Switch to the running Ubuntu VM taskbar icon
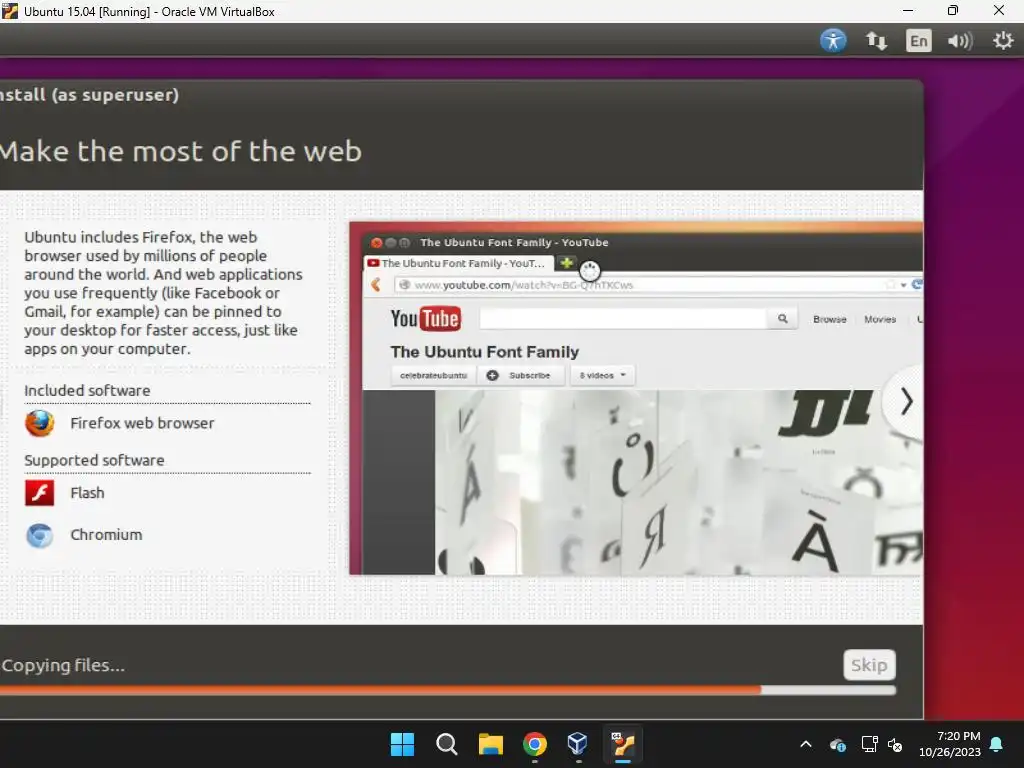Viewport: 1024px width, 768px height. pyautogui.click(x=622, y=744)
